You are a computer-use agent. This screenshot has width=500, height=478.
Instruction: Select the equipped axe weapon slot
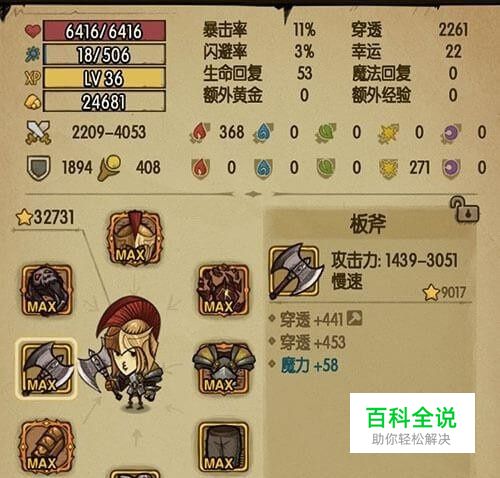[x=47, y=369]
